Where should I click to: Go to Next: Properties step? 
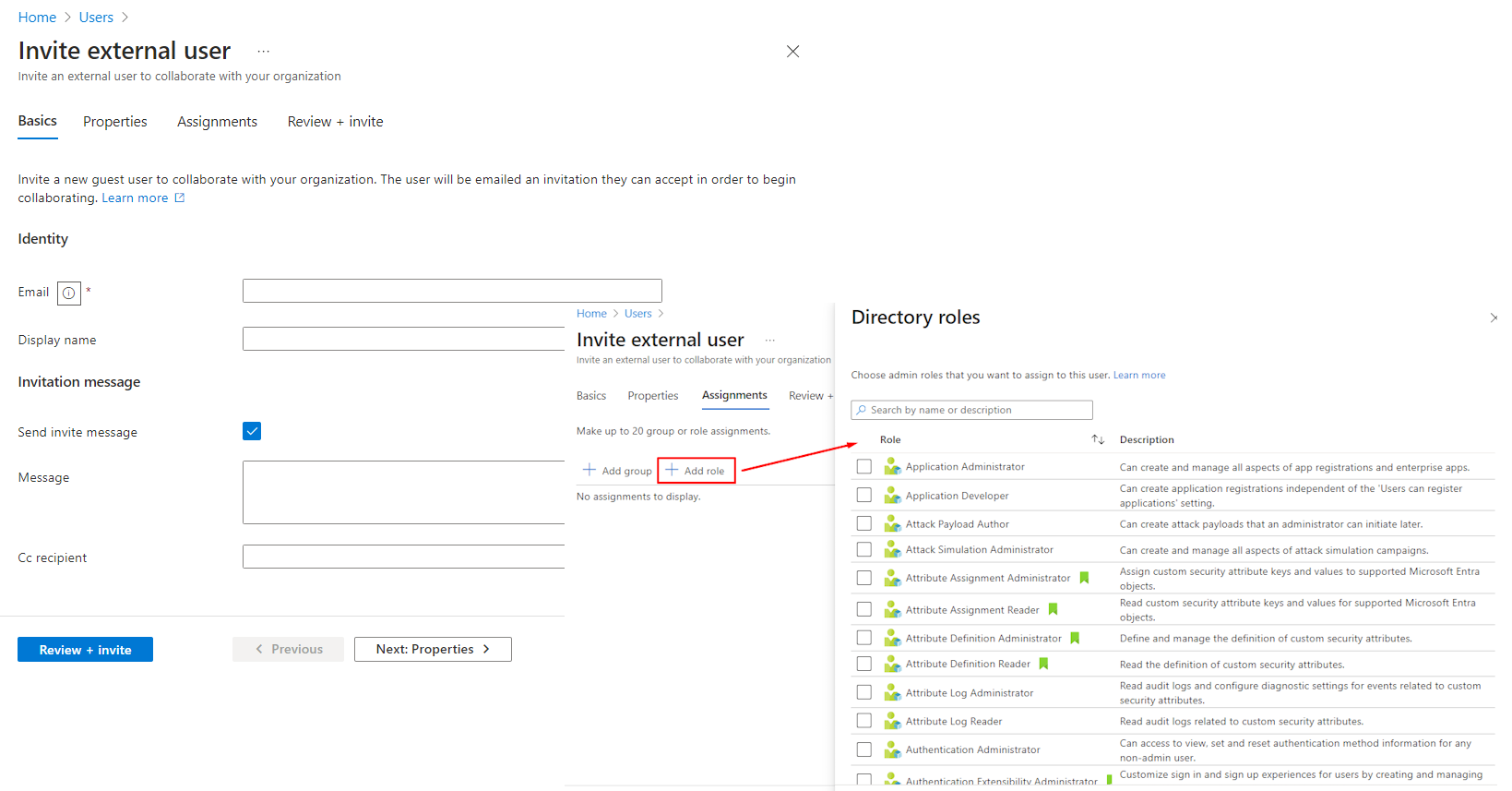pyautogui.click(x=433, y=650)
